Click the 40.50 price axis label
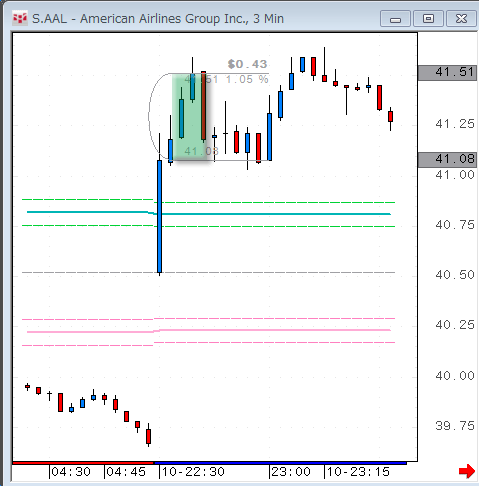479x486 pixels. pos(455,275)
